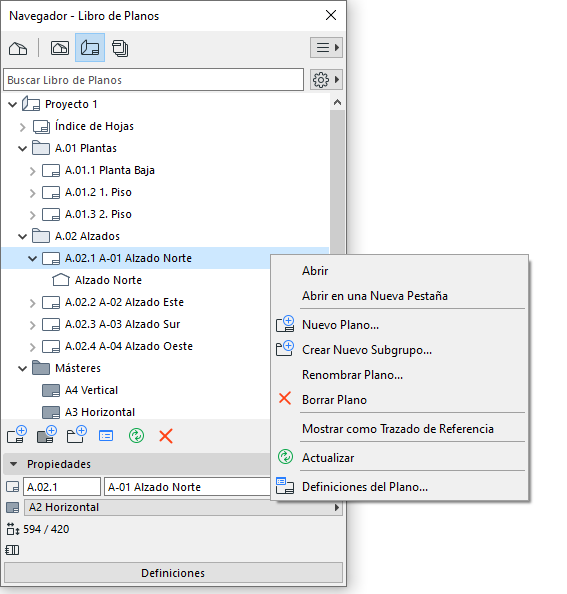Open search settings gear dropdown
The width and height of the screenshot is (567, 594).
[x=326, y=80]
